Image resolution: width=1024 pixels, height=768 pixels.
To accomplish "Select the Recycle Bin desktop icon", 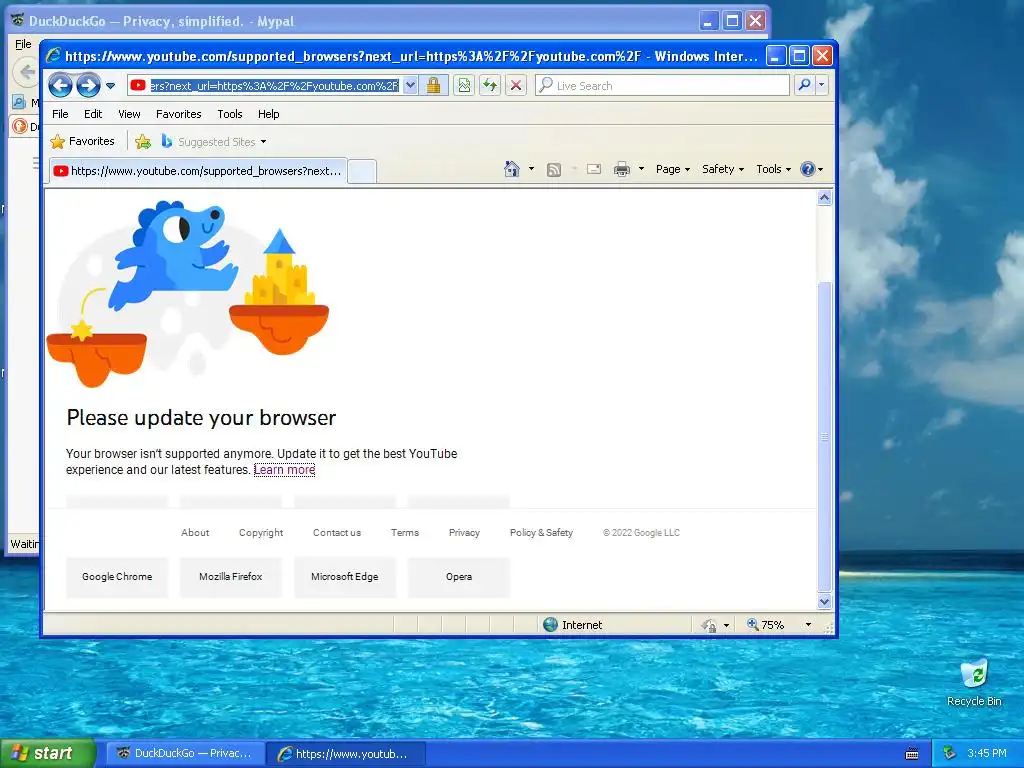I will pos(974,682).
